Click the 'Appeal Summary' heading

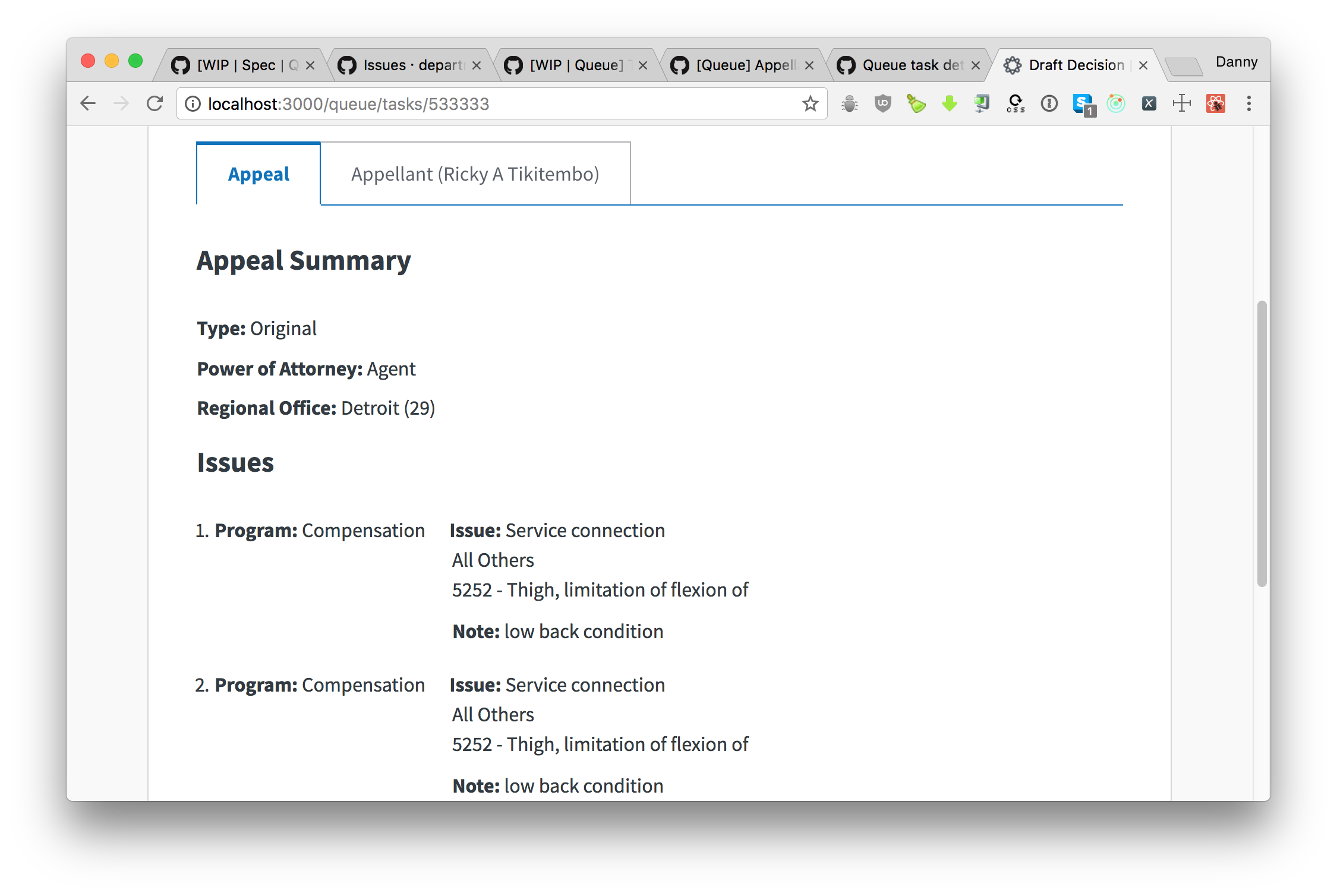(304, 261)
